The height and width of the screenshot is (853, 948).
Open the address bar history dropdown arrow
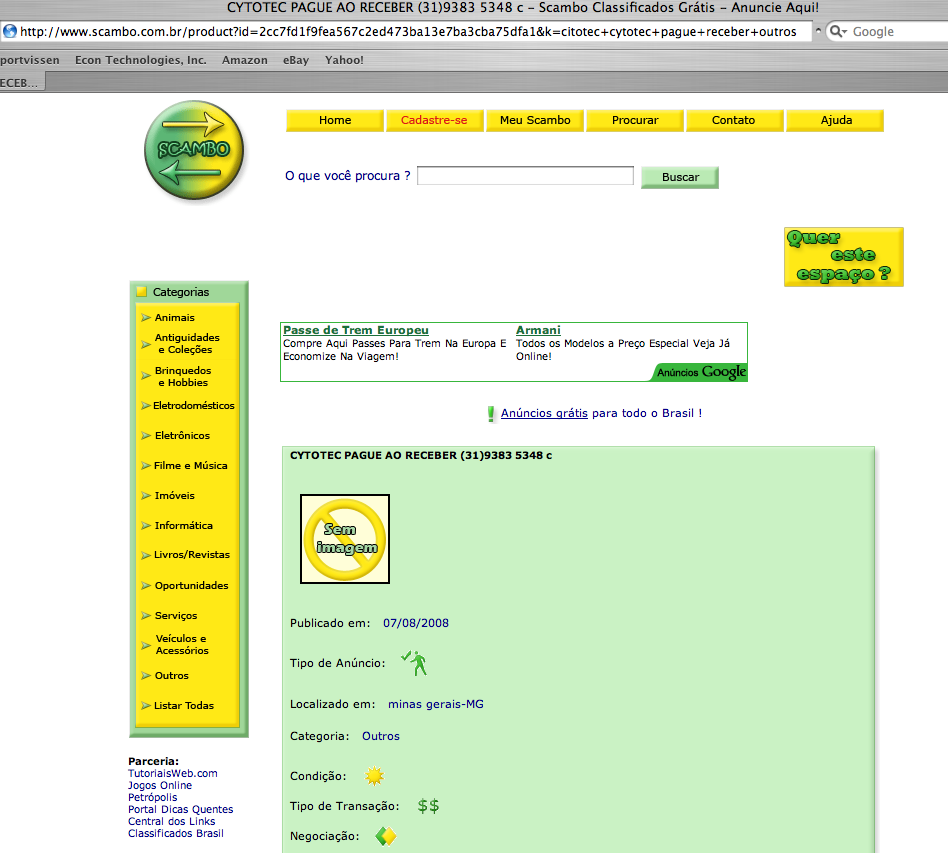(x=819, y=31)
